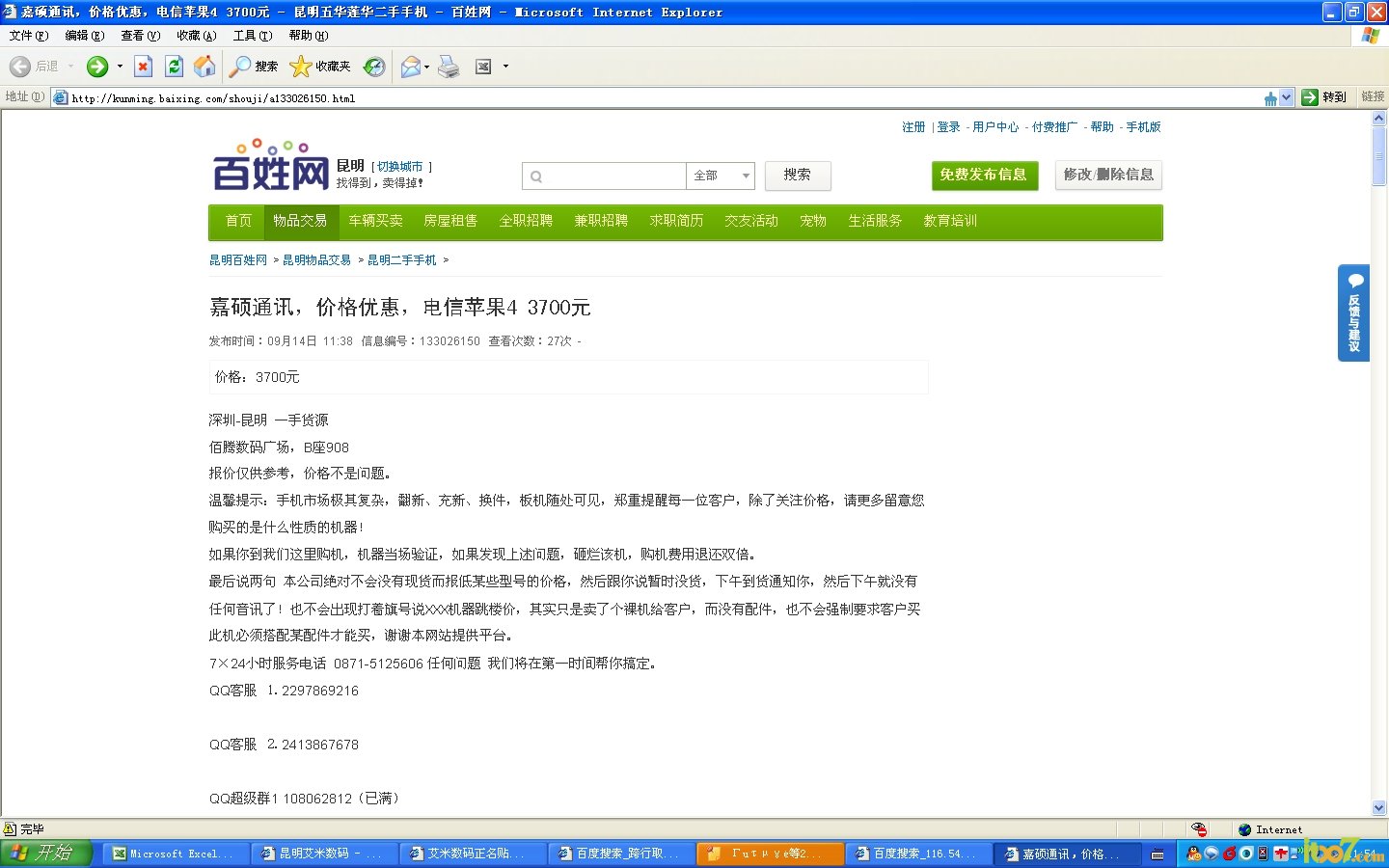Click the 昆明百姓网 breadcrumb link
The width and height of the screenshot is (1389, 868).
pos(238,260)
